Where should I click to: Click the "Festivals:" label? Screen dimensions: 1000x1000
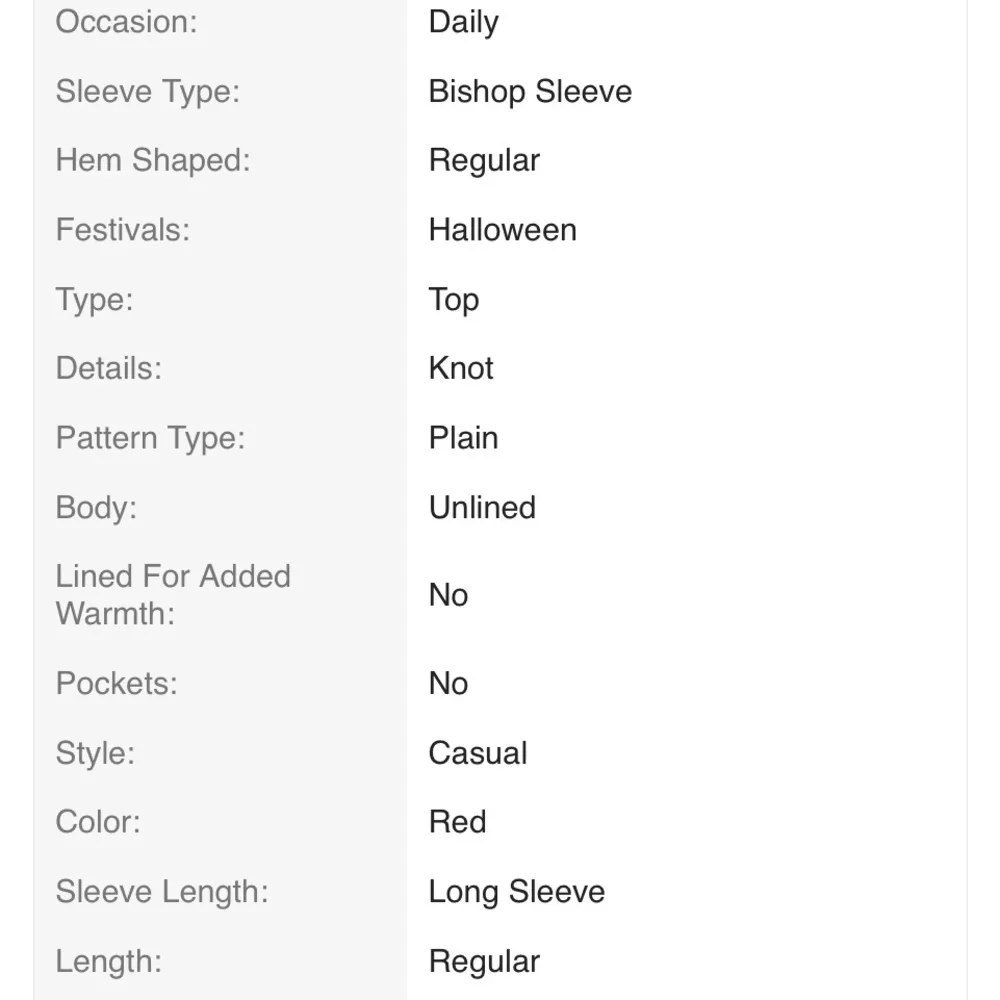tap(122, 230)
